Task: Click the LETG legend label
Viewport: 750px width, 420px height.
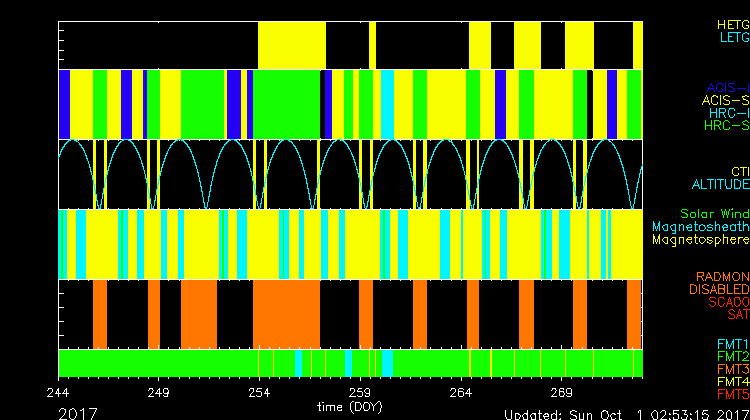Action: [x=732, y=38]
